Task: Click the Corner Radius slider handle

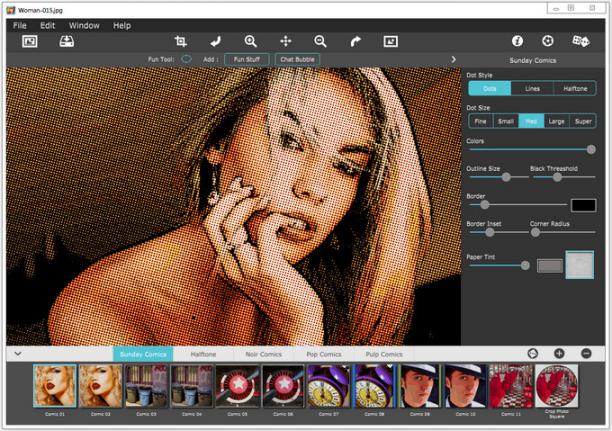Action: pos(535,232)
